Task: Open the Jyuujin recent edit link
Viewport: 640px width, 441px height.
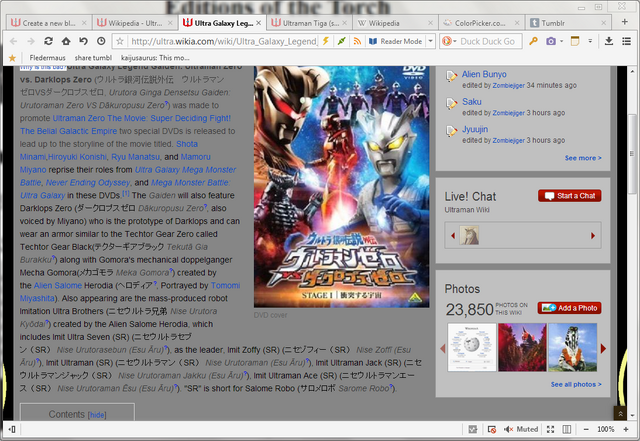Action: (x=475, y=129)
